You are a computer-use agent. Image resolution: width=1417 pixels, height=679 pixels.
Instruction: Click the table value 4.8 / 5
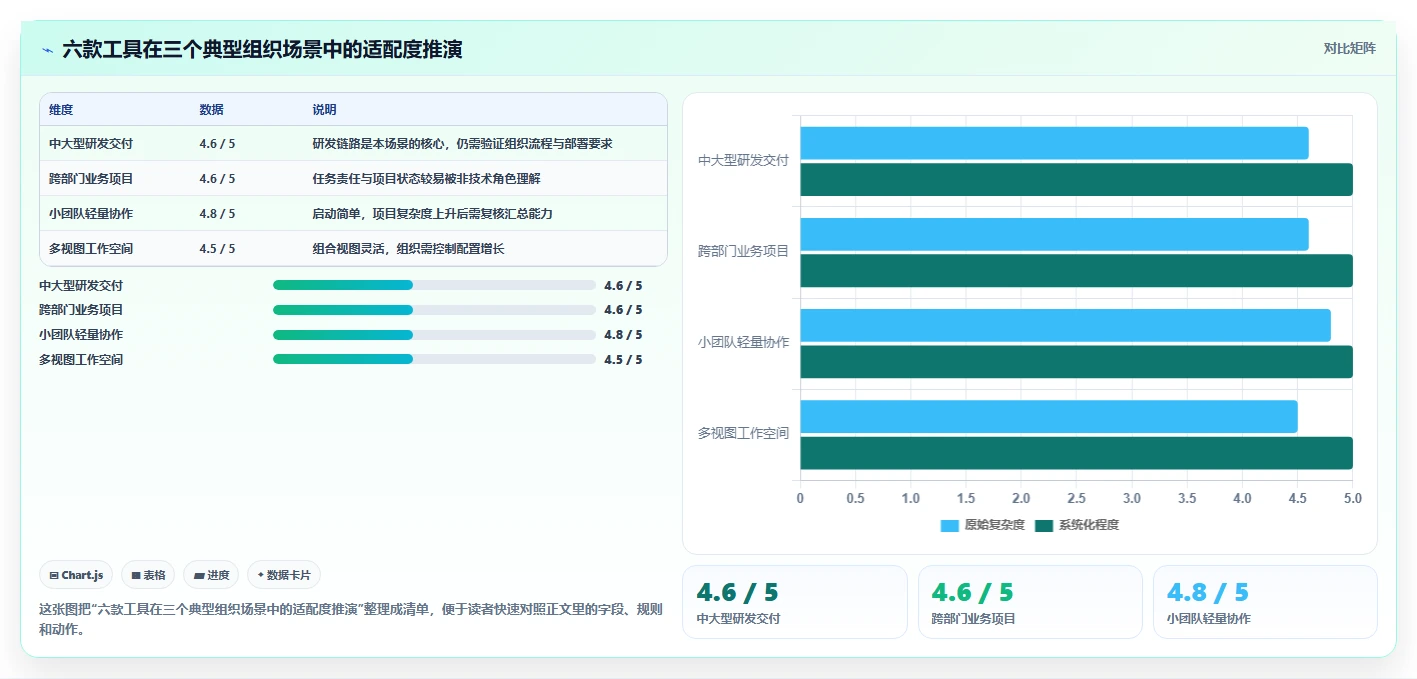pos(217,214)
